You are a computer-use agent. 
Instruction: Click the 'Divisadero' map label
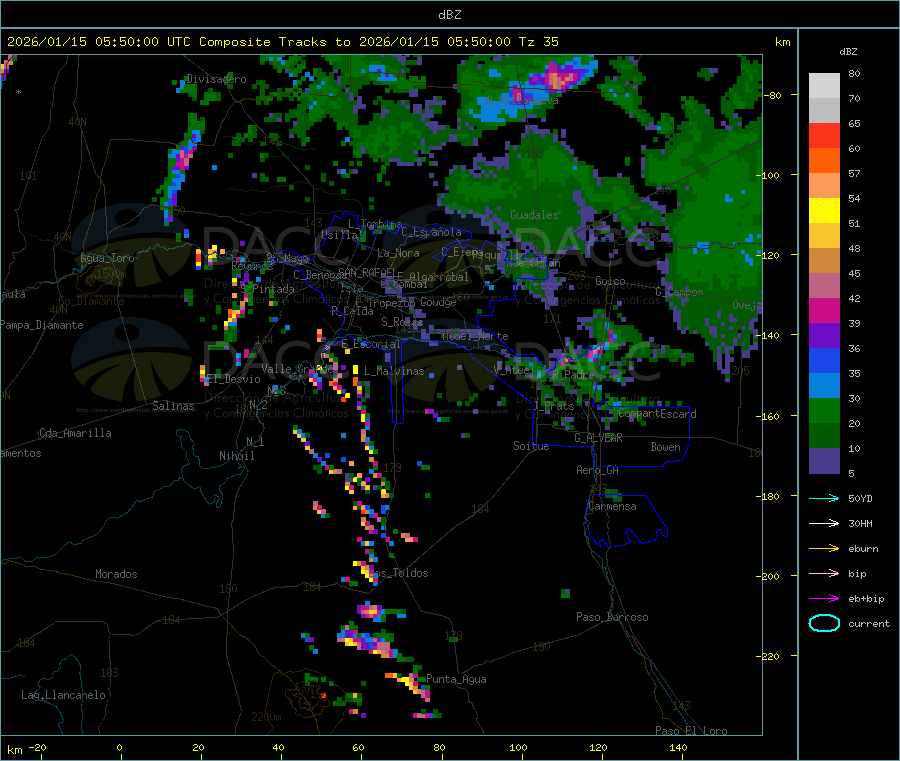pyautogui.click(x=216, y=79)
